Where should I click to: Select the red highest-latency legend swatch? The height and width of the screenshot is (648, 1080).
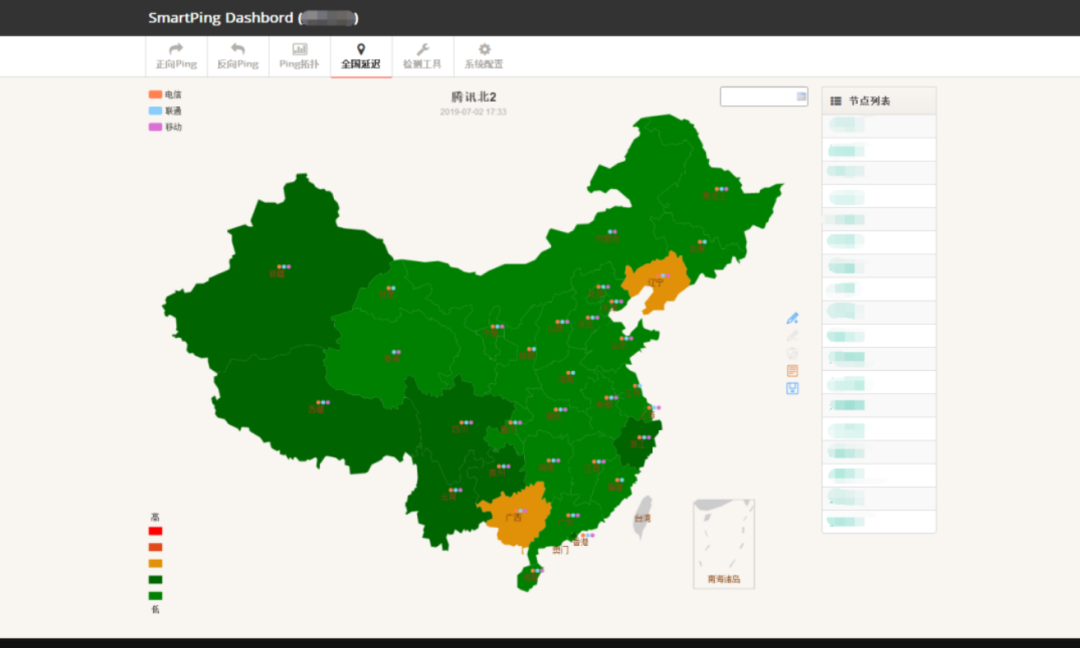[156, 531]
